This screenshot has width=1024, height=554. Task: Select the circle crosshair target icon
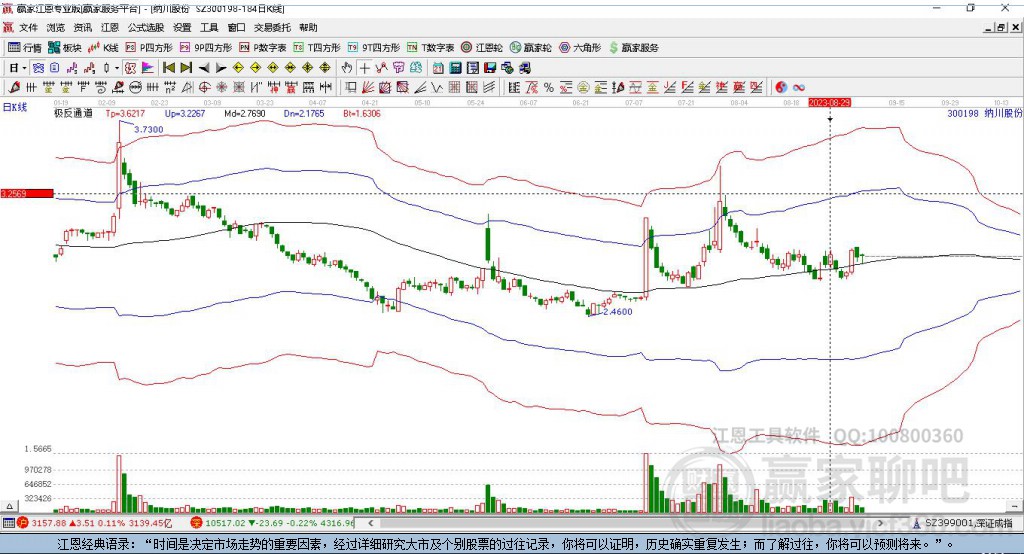[x=204, y=88]
